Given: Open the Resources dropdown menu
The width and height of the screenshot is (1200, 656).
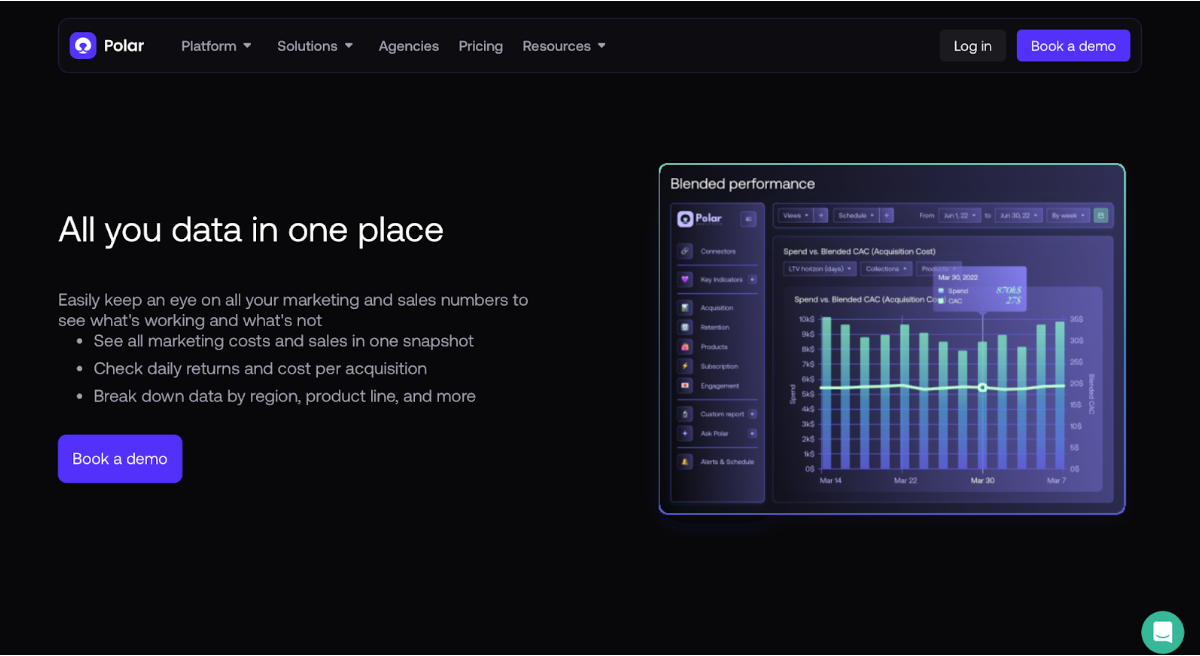Looking at the screenshot, I should pyautogui.click(x=564, y=46).
